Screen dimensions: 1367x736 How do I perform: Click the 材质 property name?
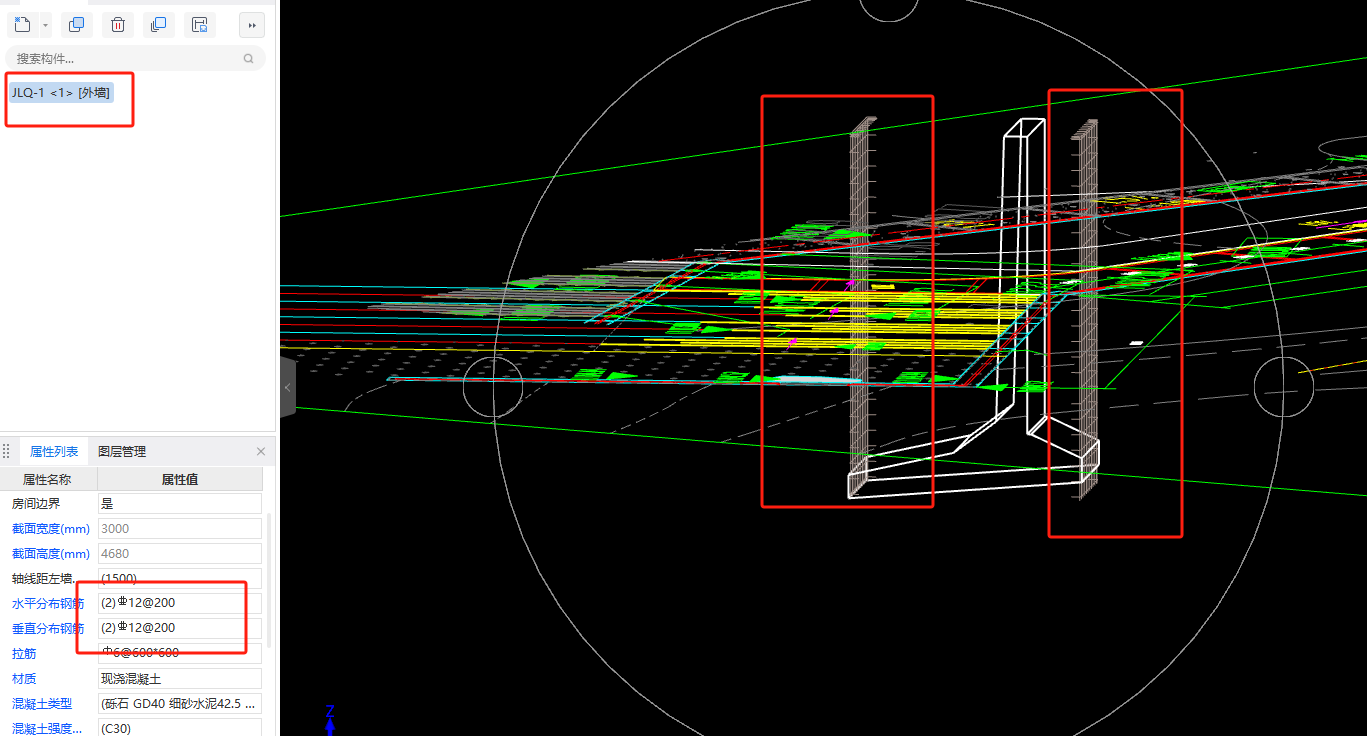[24, 678]
